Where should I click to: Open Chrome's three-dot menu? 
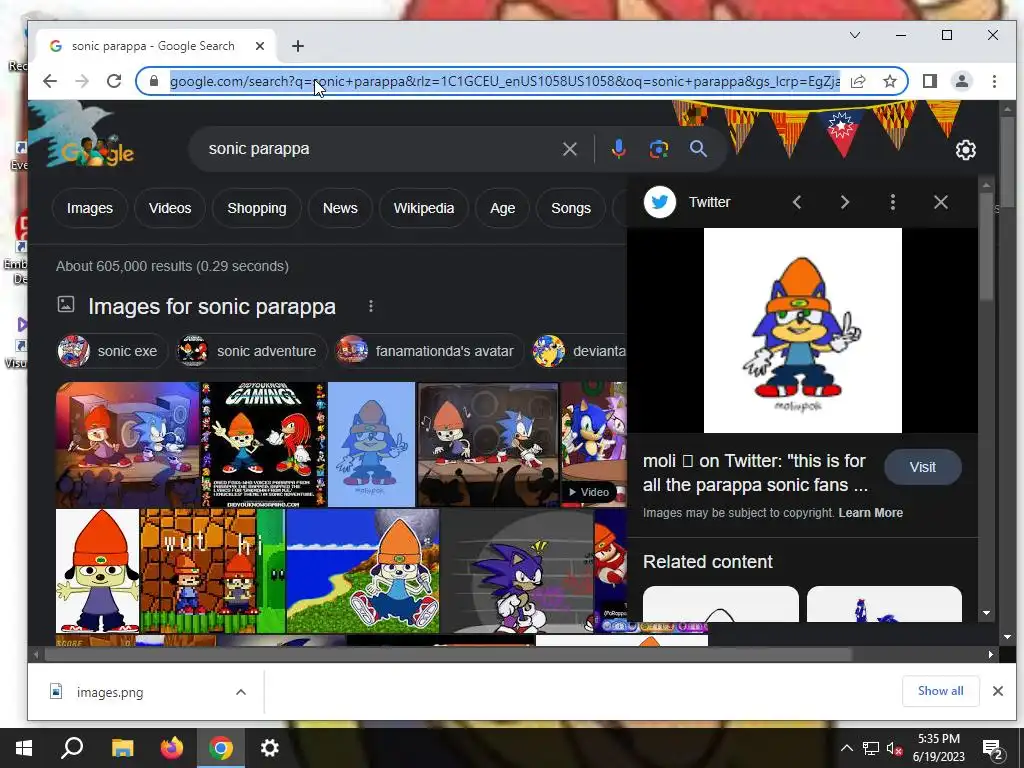pyautogui.click(x=994, y=81)
